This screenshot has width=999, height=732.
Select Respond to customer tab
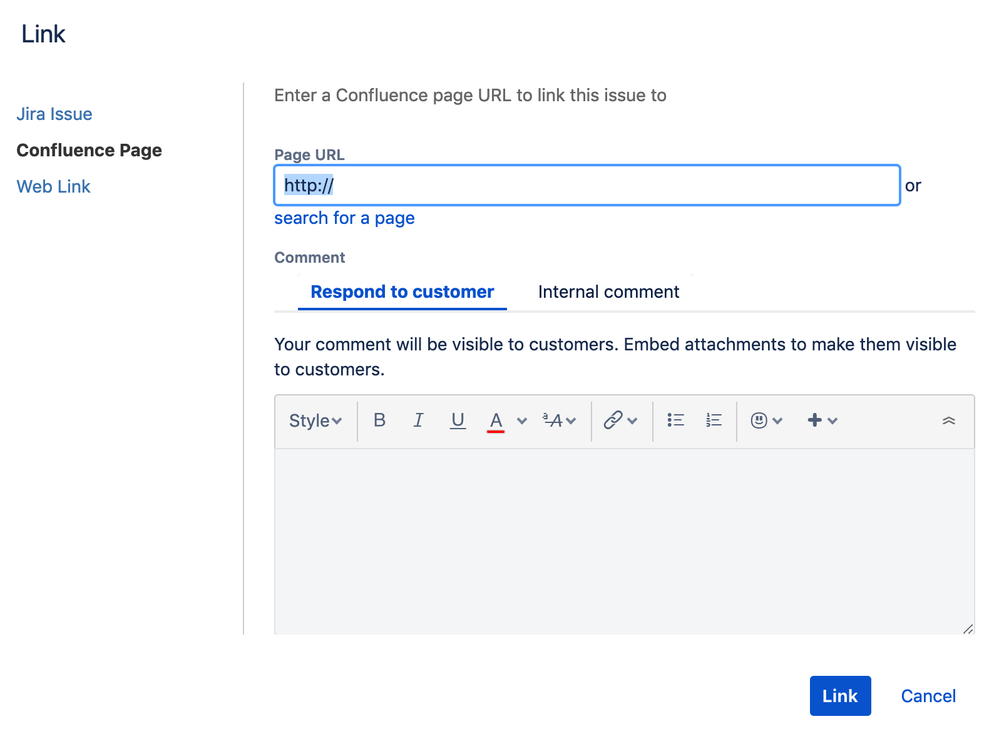point(402,292)
